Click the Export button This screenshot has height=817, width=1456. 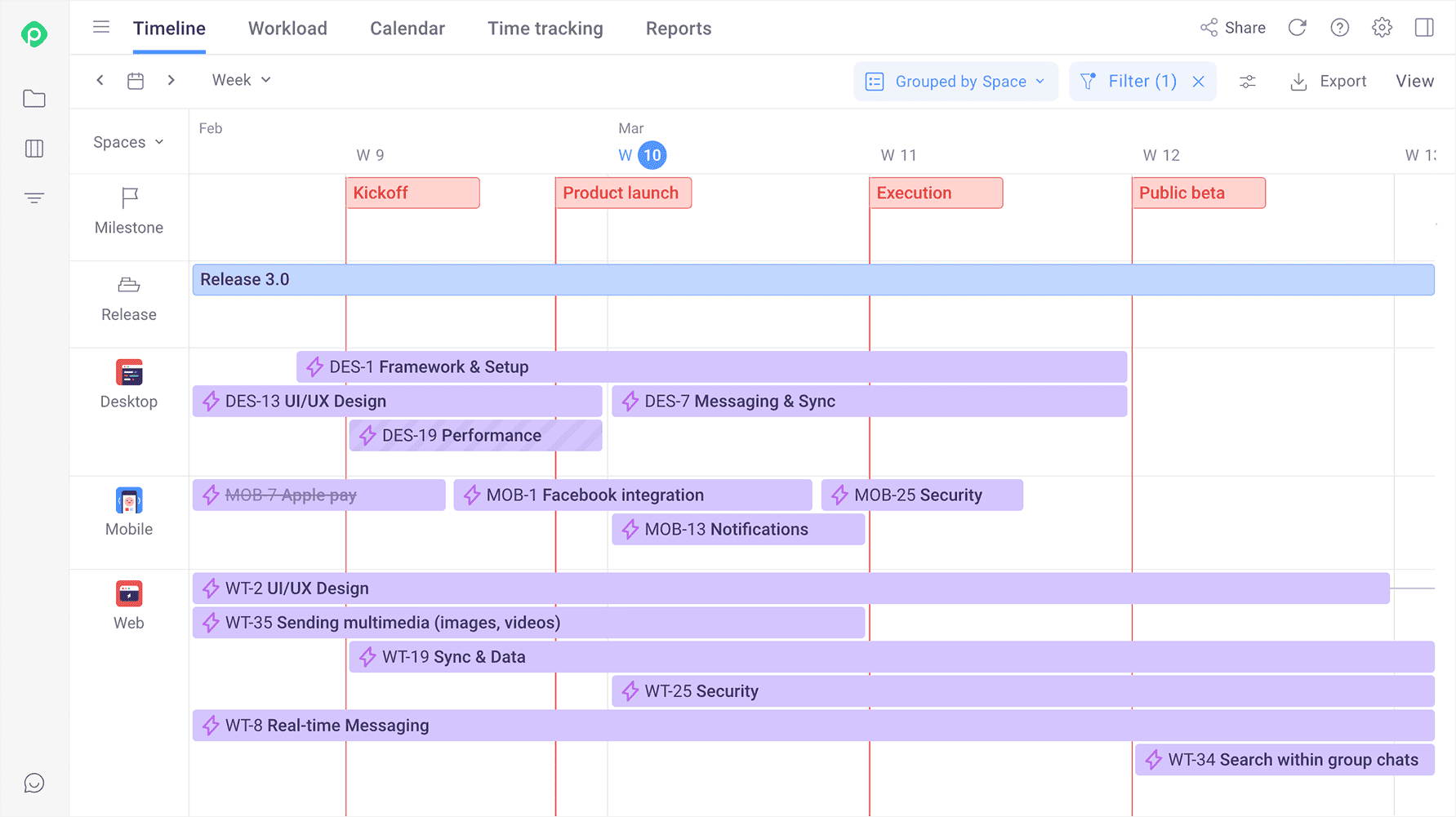(1328, 82)
